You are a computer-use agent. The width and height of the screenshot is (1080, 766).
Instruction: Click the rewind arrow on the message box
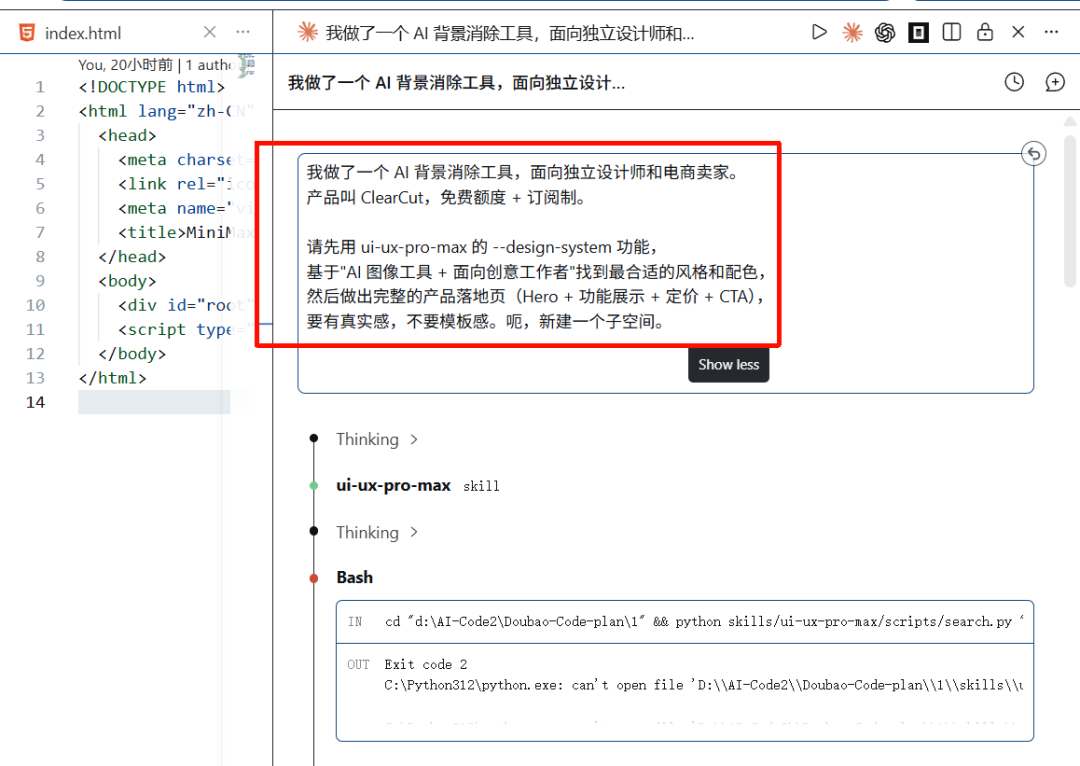(1034, 154)
